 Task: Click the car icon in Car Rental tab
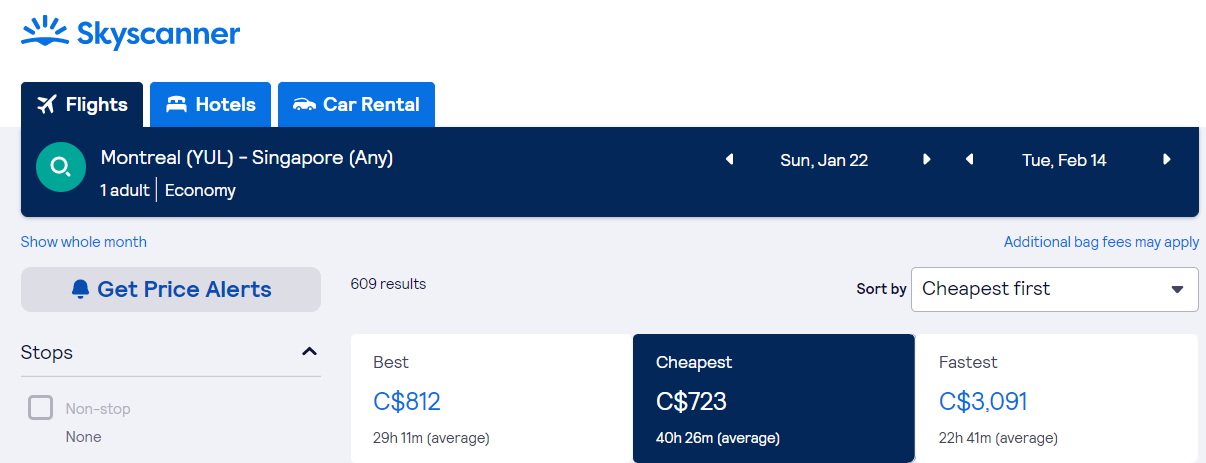click(x=304, y=104)
